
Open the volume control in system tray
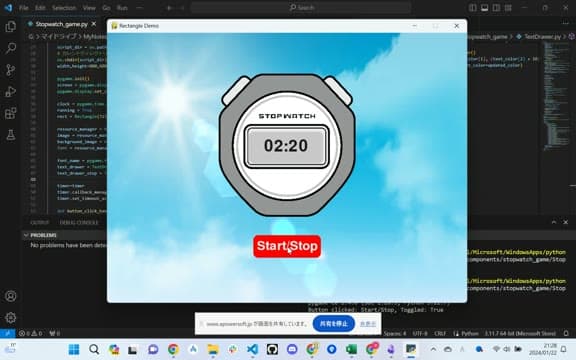click(x=507, y=349)
